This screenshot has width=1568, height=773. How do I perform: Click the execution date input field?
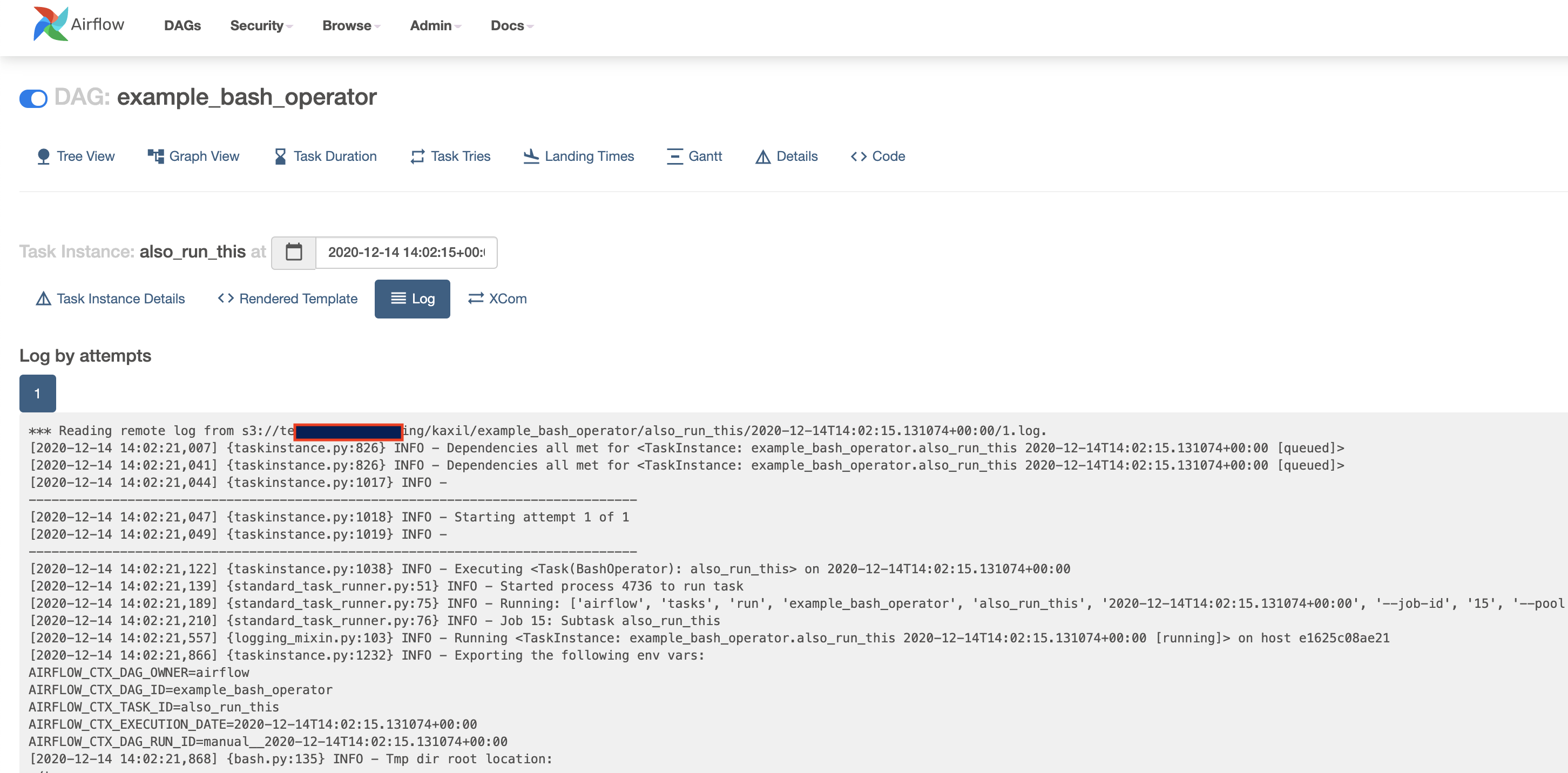pos(406,252)
